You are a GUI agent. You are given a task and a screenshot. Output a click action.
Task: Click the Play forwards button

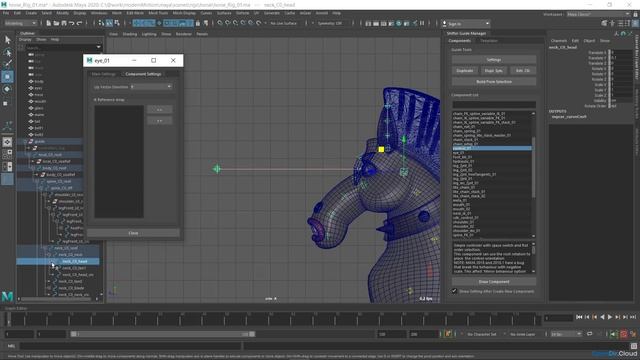tap(610, 317)
